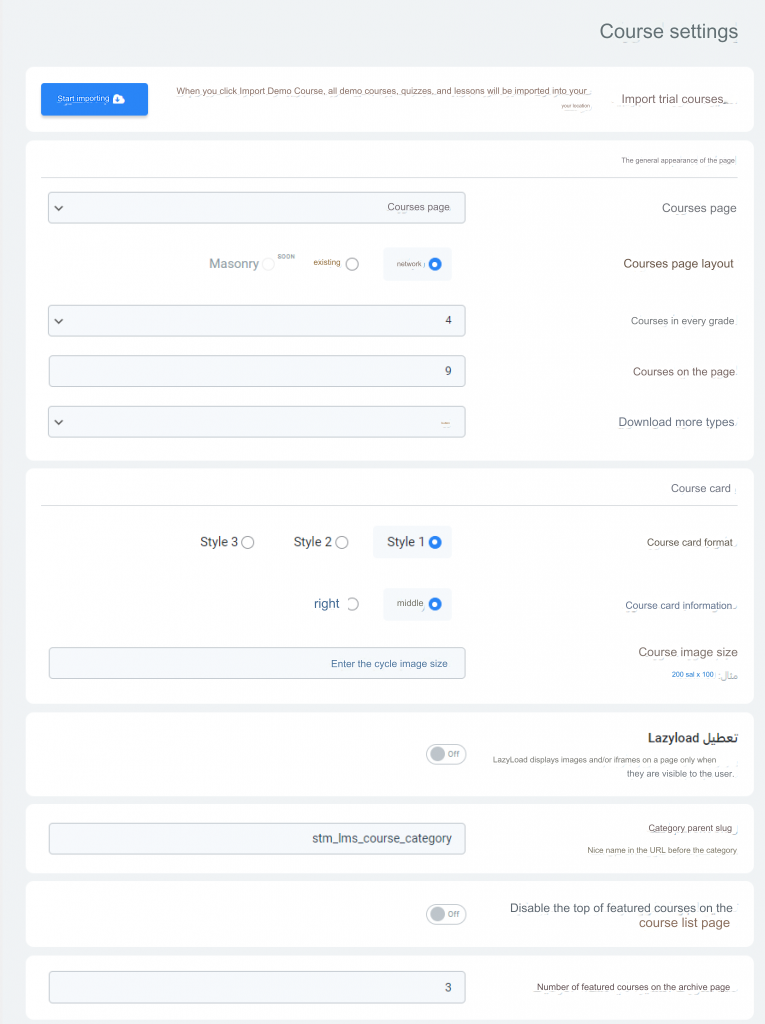
Task: Click the Course settings heading
Action: pos(669,31)
